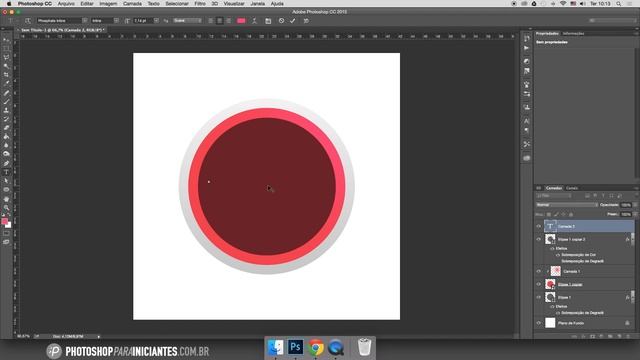The image size is (640, 360).
Task: Select the Lasso tool
Action: point(6,57)
